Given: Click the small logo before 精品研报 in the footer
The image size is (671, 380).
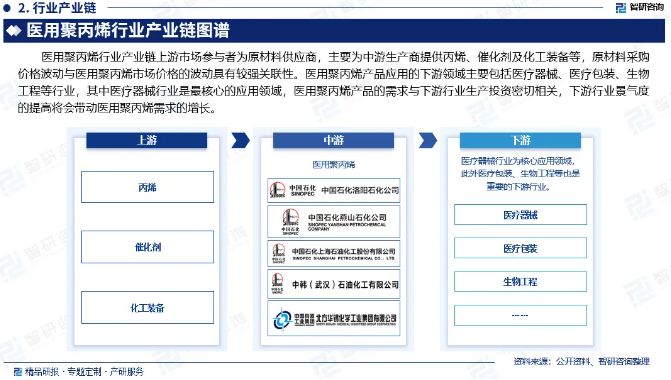Looking at the screenshot, I should tap(18, 371).
